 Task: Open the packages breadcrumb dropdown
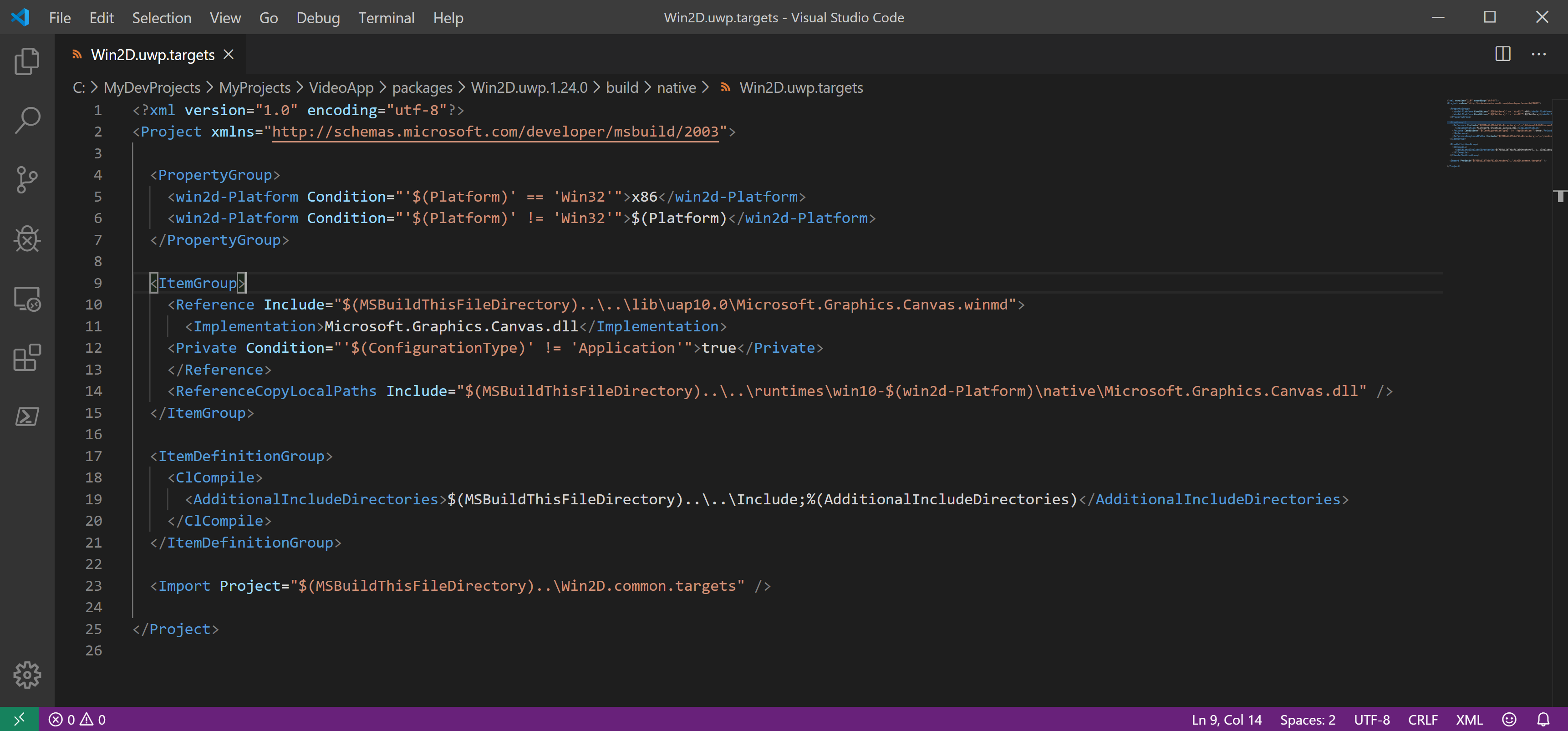[x=423, y=87]
